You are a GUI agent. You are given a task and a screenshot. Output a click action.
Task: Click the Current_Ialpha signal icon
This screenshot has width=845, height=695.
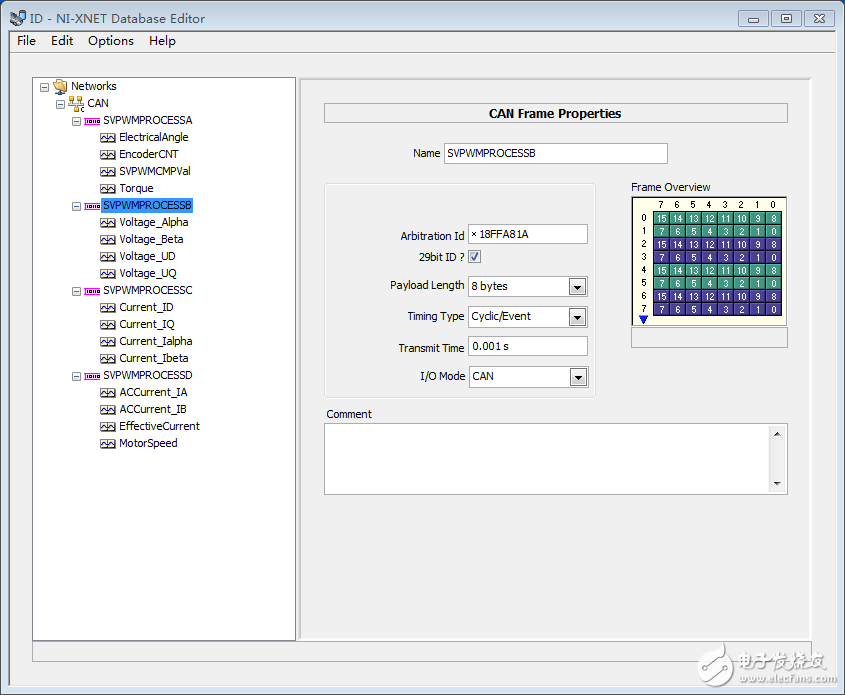[x=108, y=342]
